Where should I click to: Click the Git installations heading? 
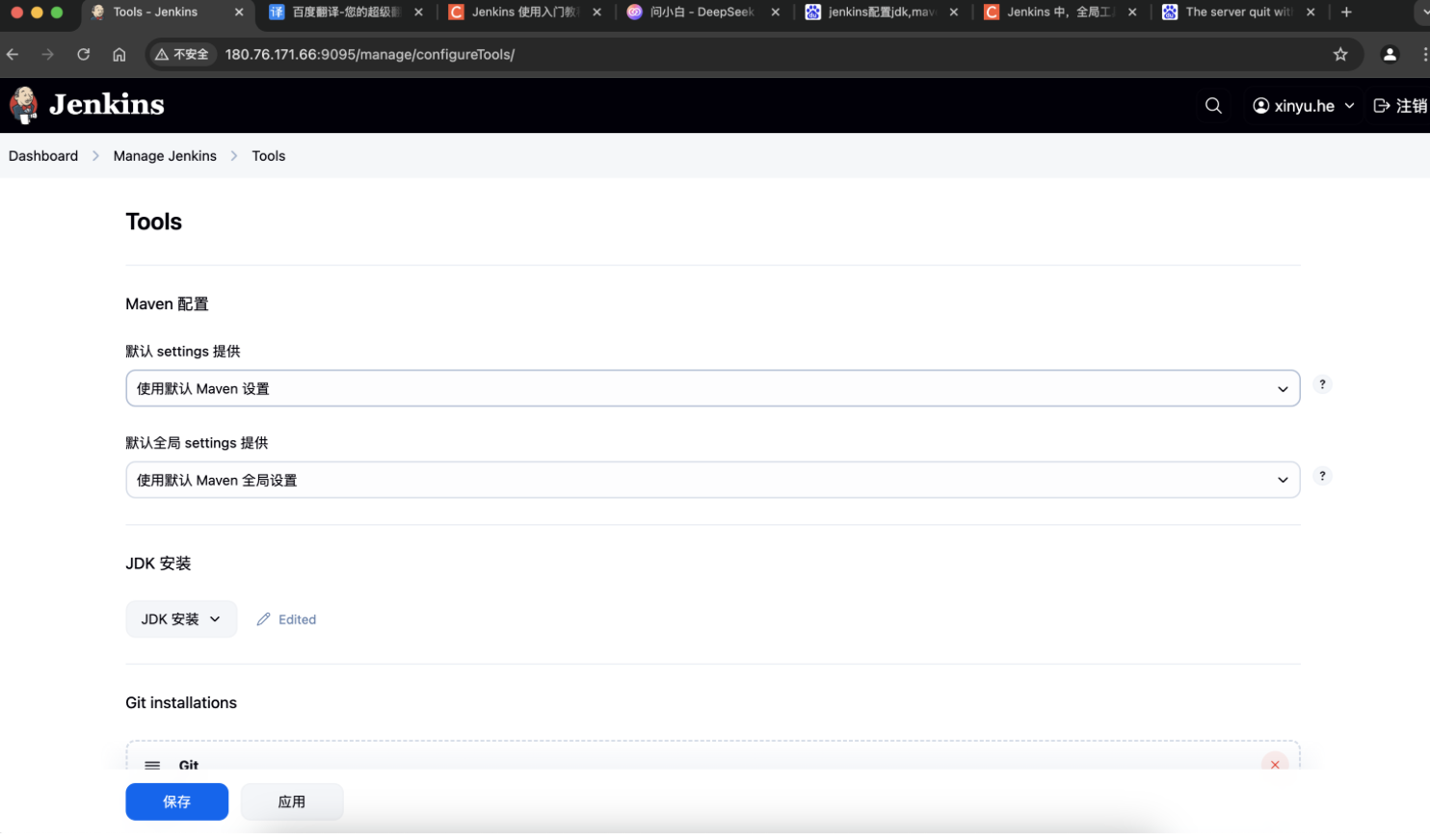(x=181, y=703)
